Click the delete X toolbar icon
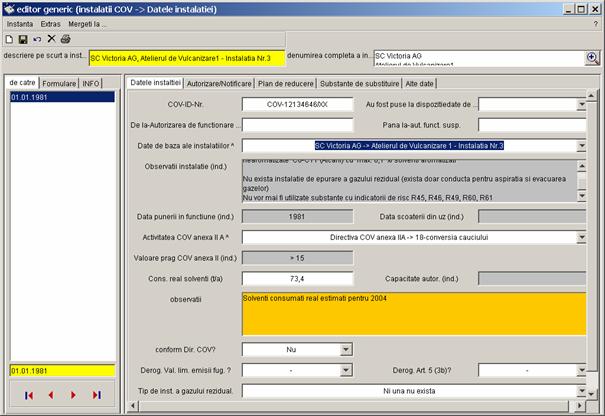The width and height of the screenshot is (605, 416). tap(51, 38)
